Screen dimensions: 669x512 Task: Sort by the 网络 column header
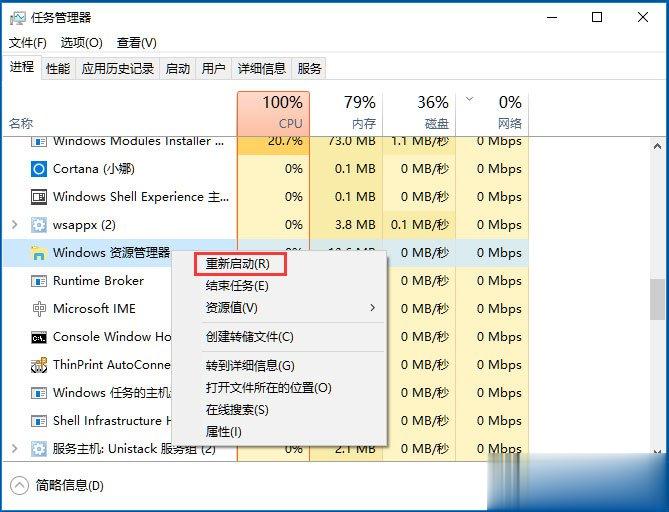[x=492, y=114]
